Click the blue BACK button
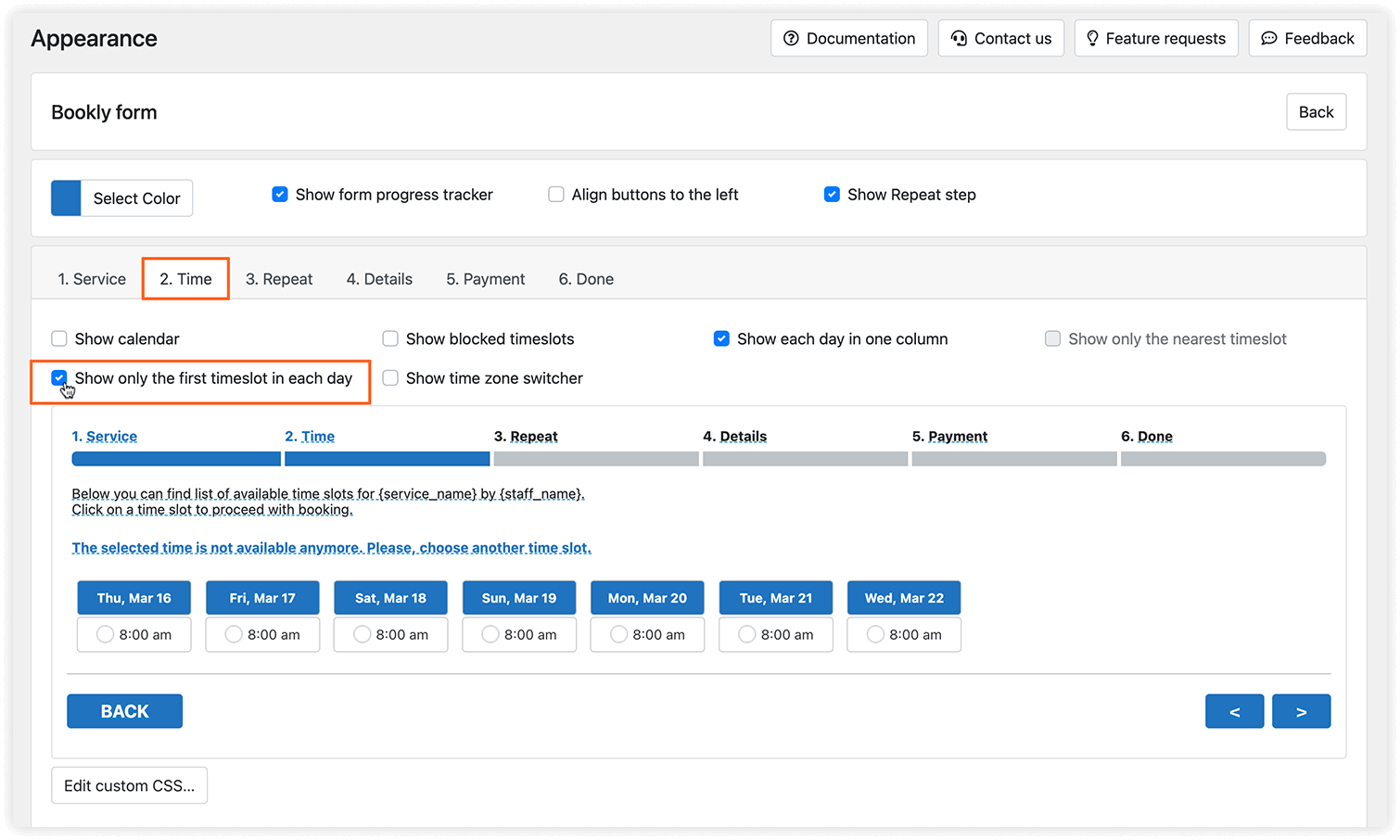 coord(124,711)
